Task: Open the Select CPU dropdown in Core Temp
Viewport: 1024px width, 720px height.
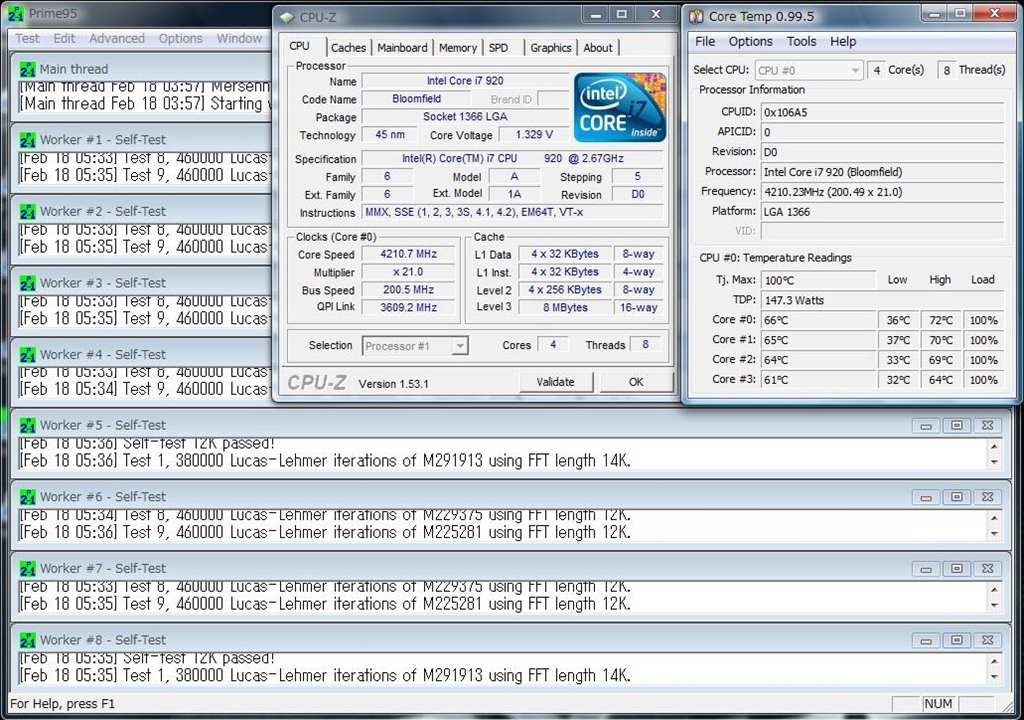Action: tap(810, 70)
